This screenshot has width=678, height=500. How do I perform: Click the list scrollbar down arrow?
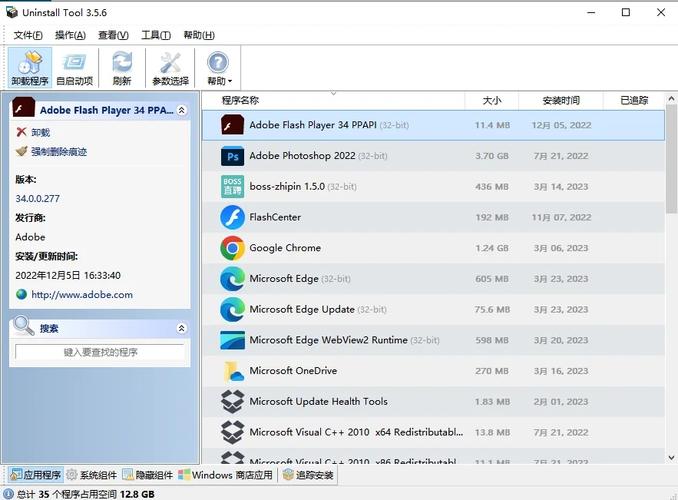[672, 457]
